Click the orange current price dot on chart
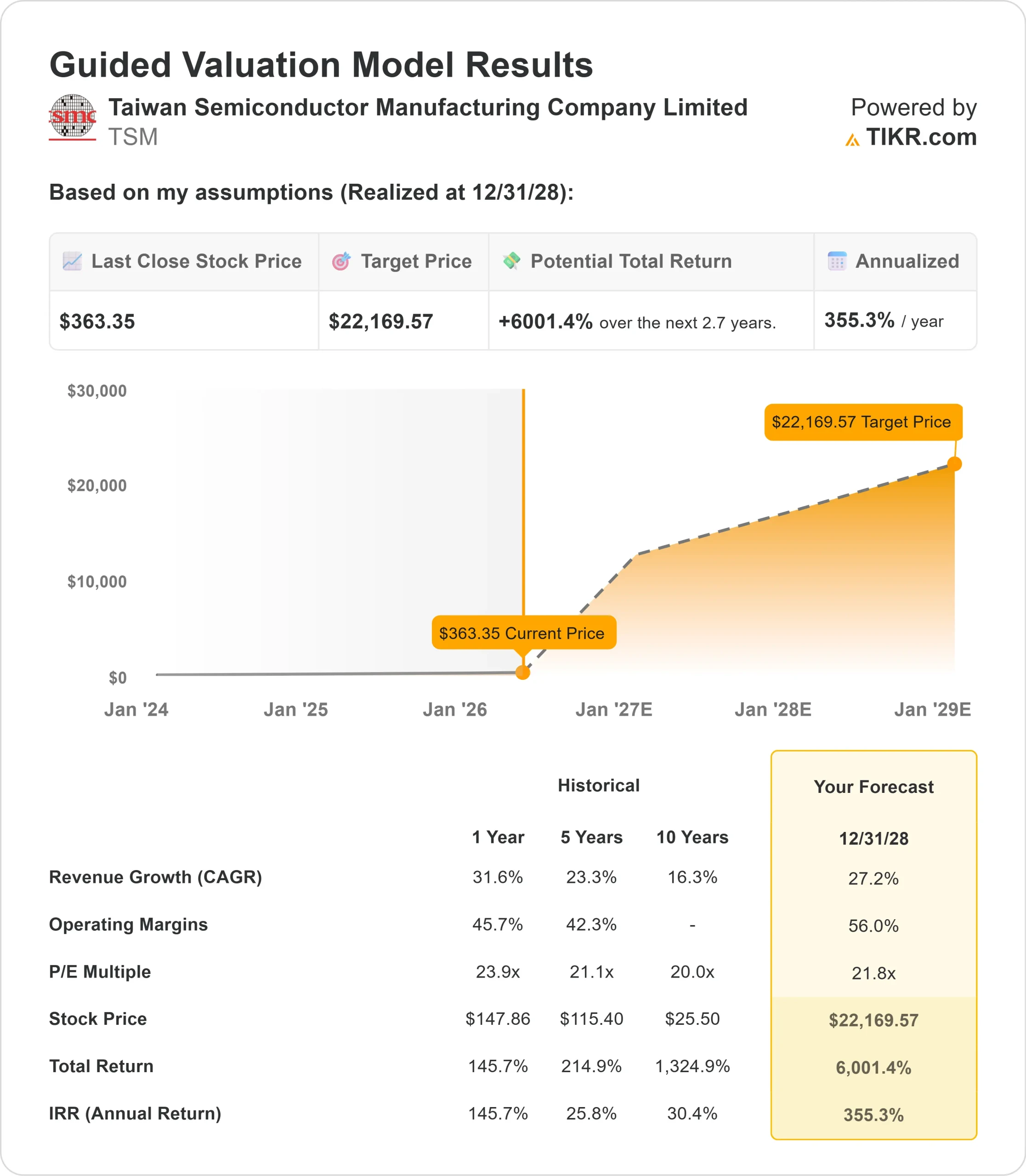This screenshot has width=1026, height=1176. pyautogui.click(x=523, y=672)
